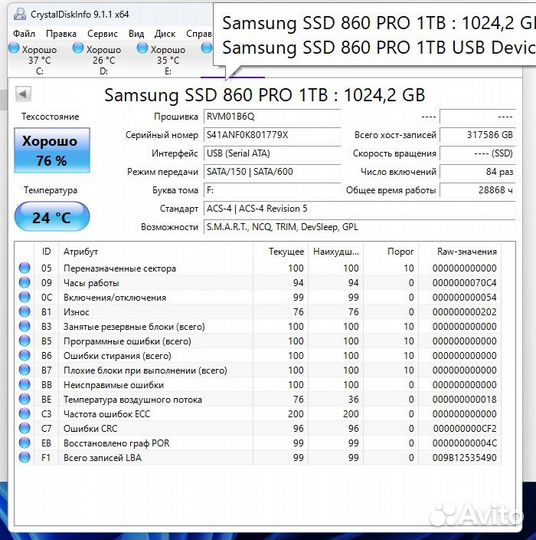Select drive E: at 35 °C
The width and height of the screenshot is (536, 540).
tap(161, 59)
